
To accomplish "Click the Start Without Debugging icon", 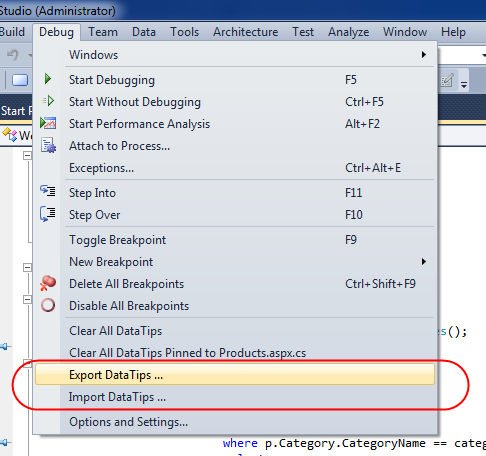I will coord(47,101).
